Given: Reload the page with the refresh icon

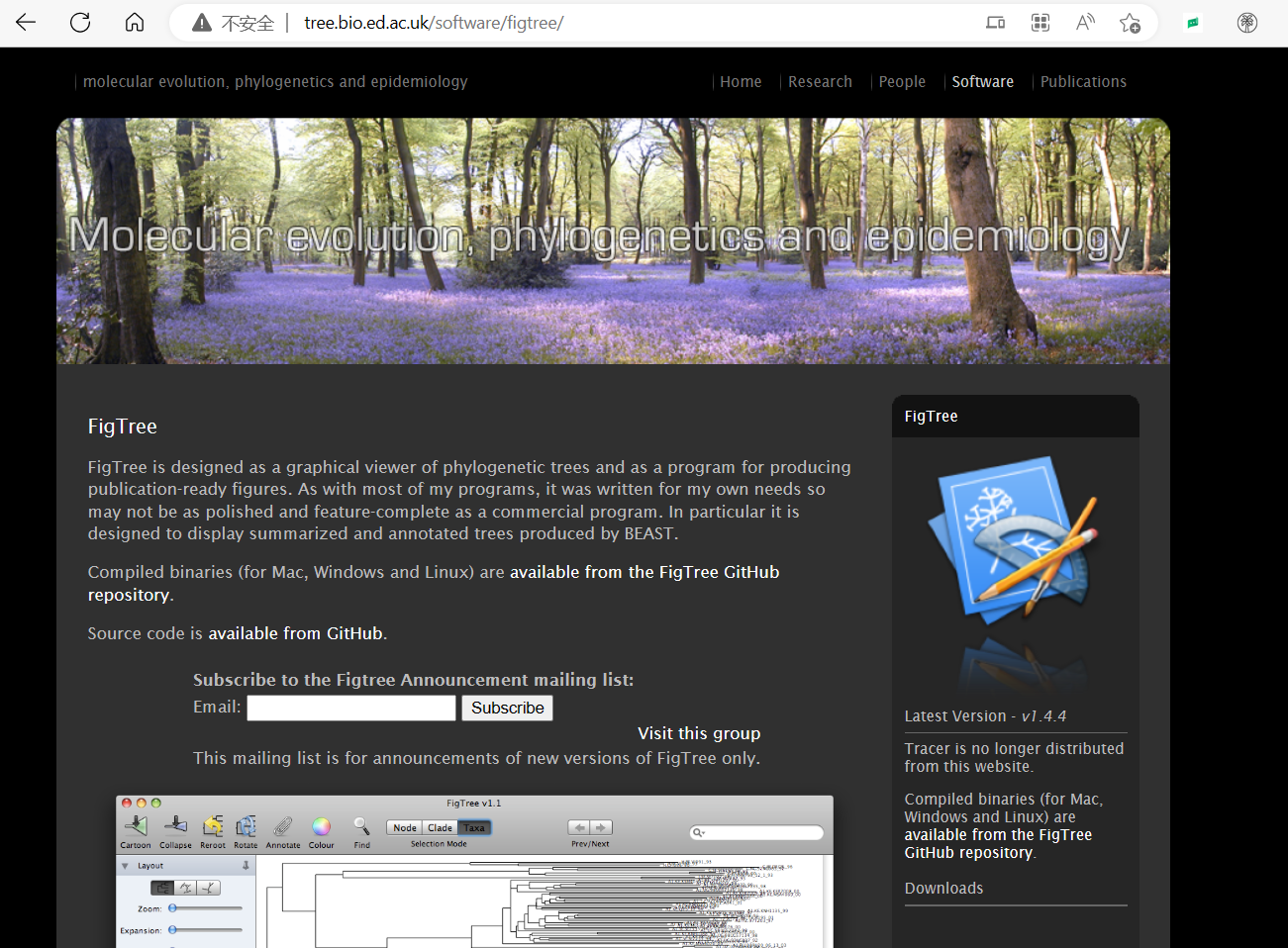Looking at the screenshot, I should 80,22.
